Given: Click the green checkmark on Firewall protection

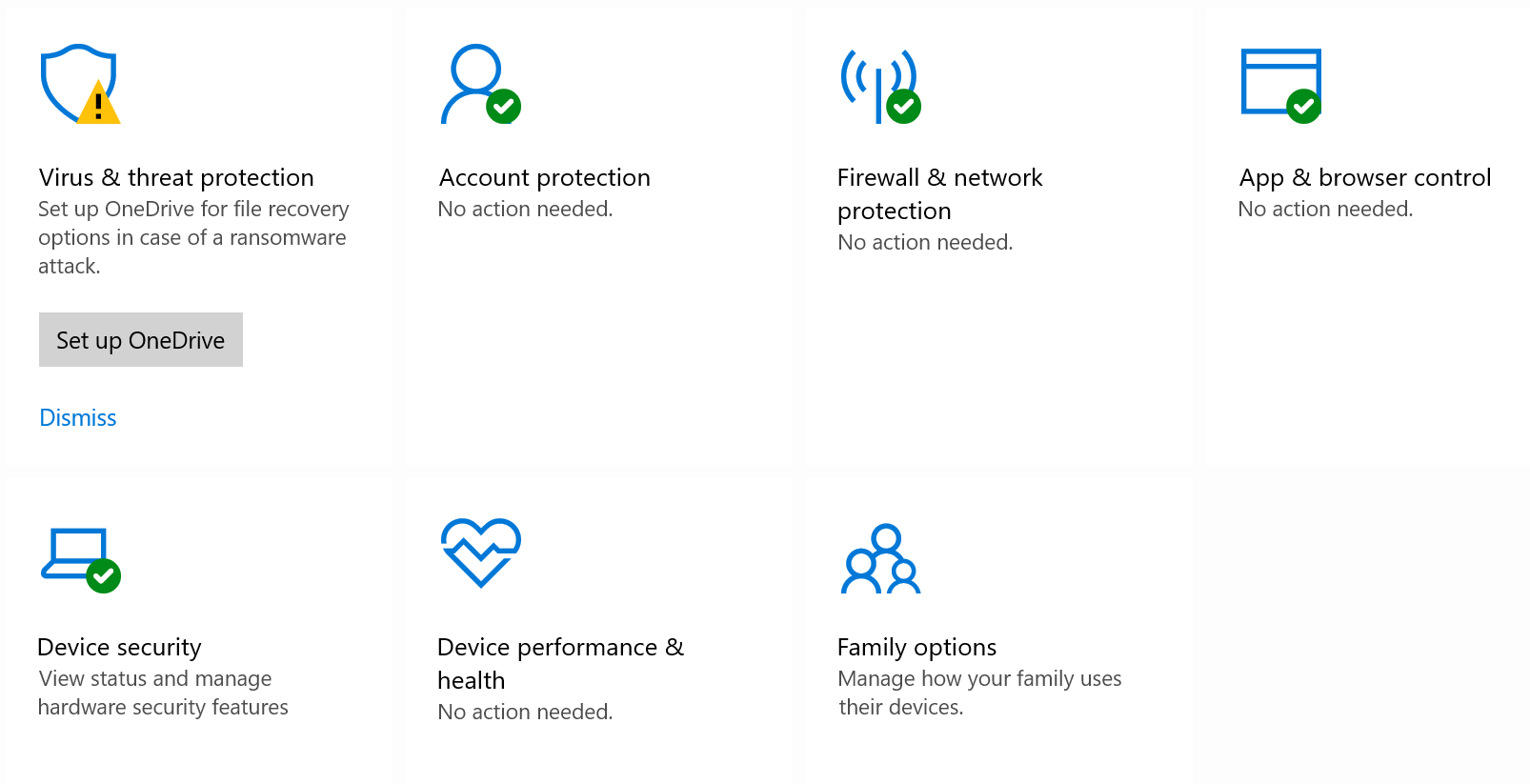Looking at the screenshot, I should point(903,108).
